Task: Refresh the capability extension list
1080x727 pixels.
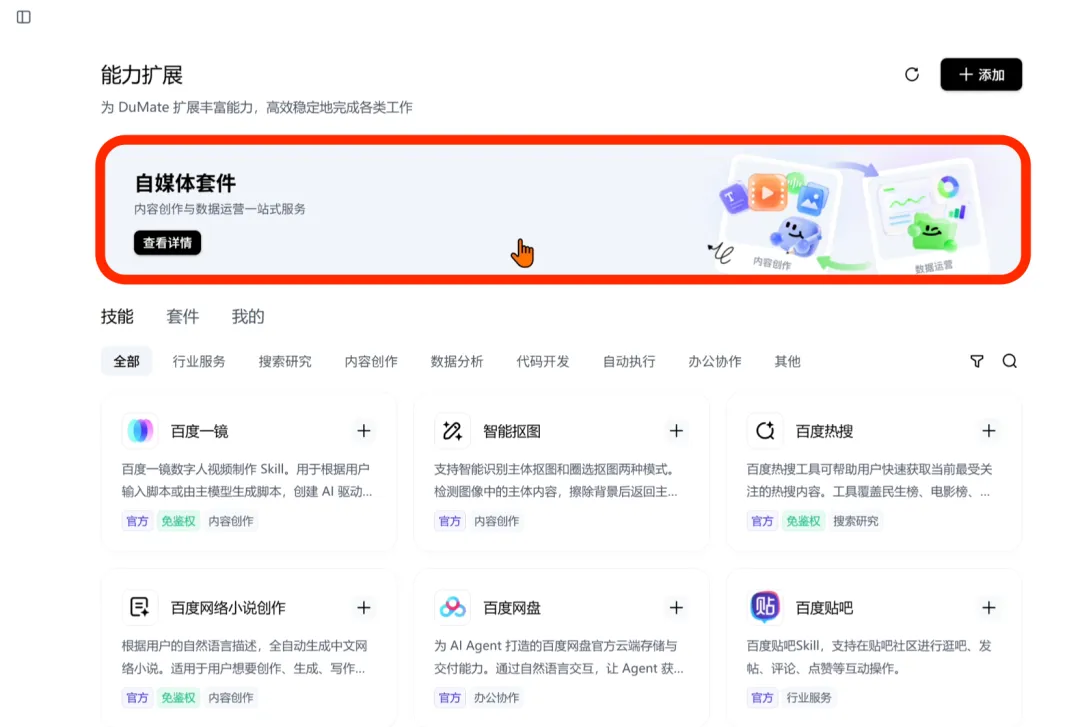Action: tap(911, 74)
